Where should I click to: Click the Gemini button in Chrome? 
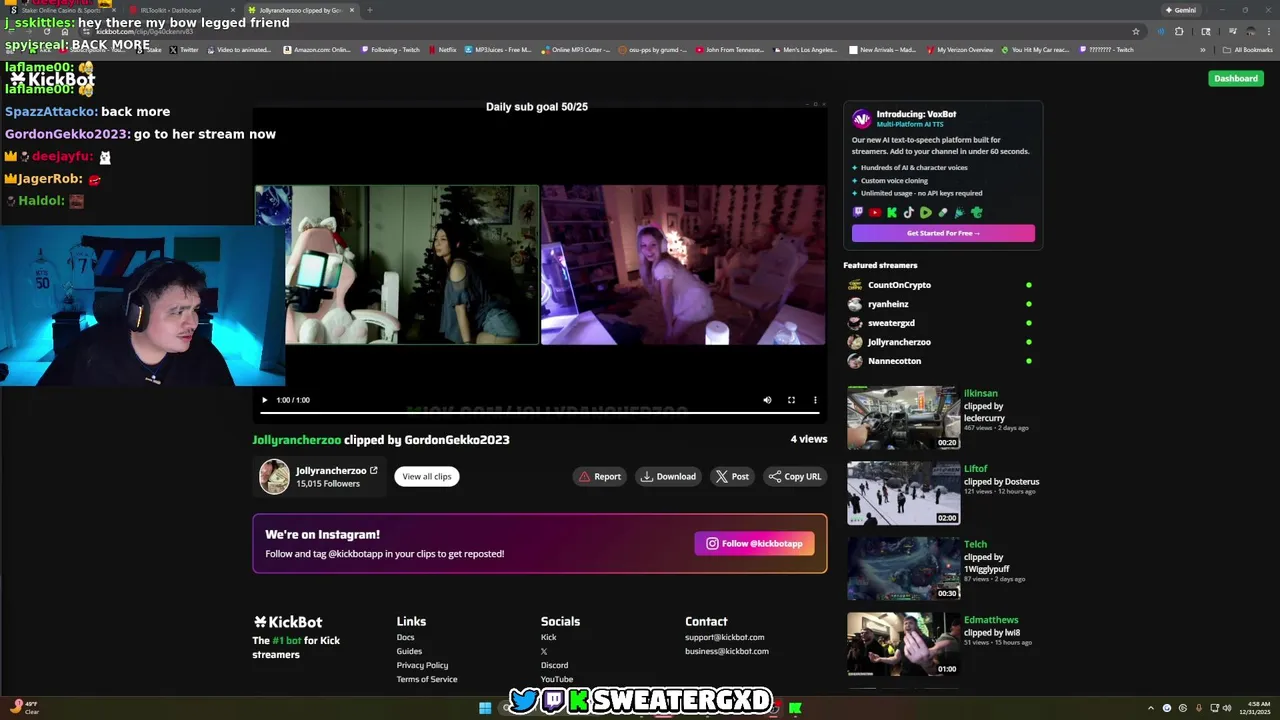1180,10
